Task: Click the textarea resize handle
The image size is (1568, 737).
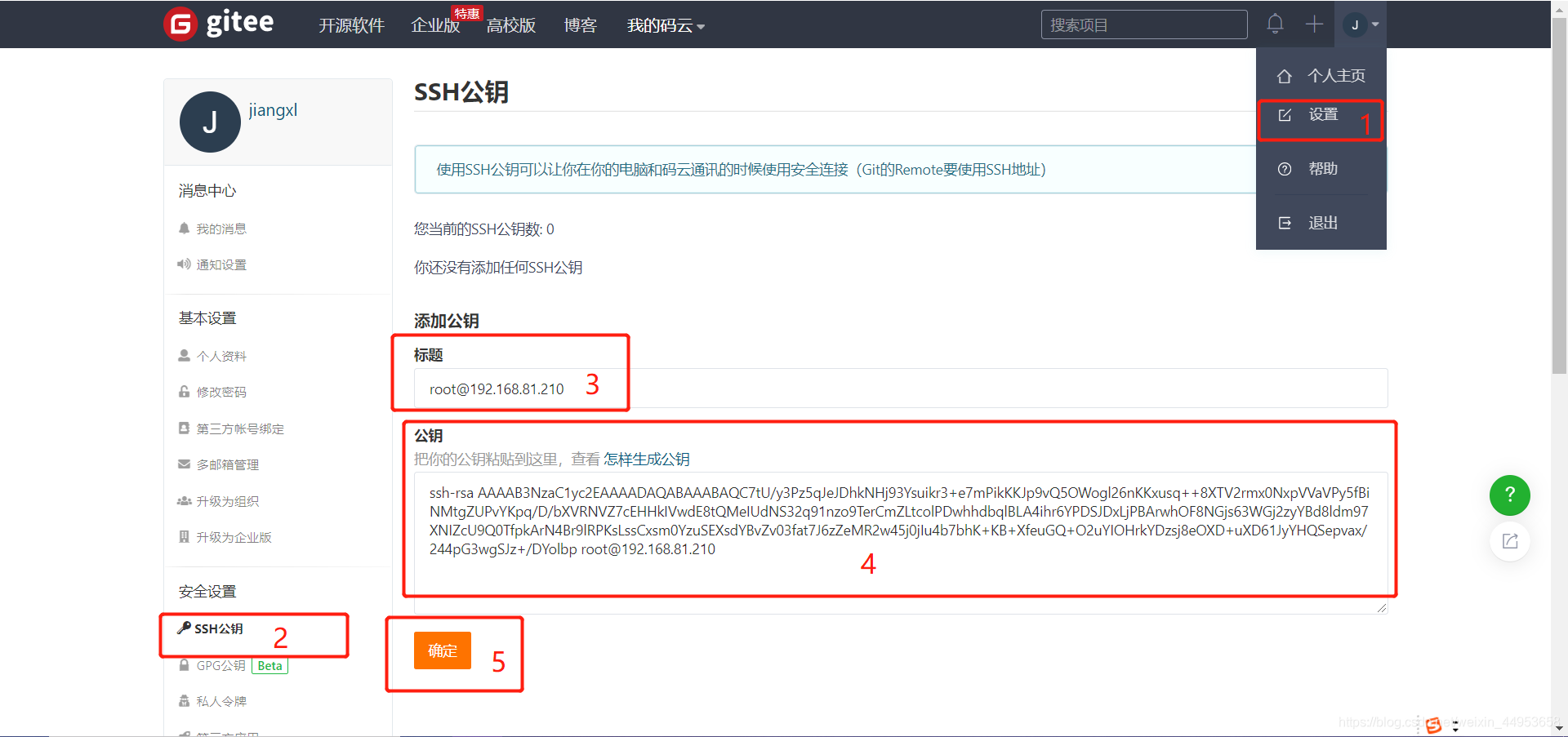Action: (1382, 608)
